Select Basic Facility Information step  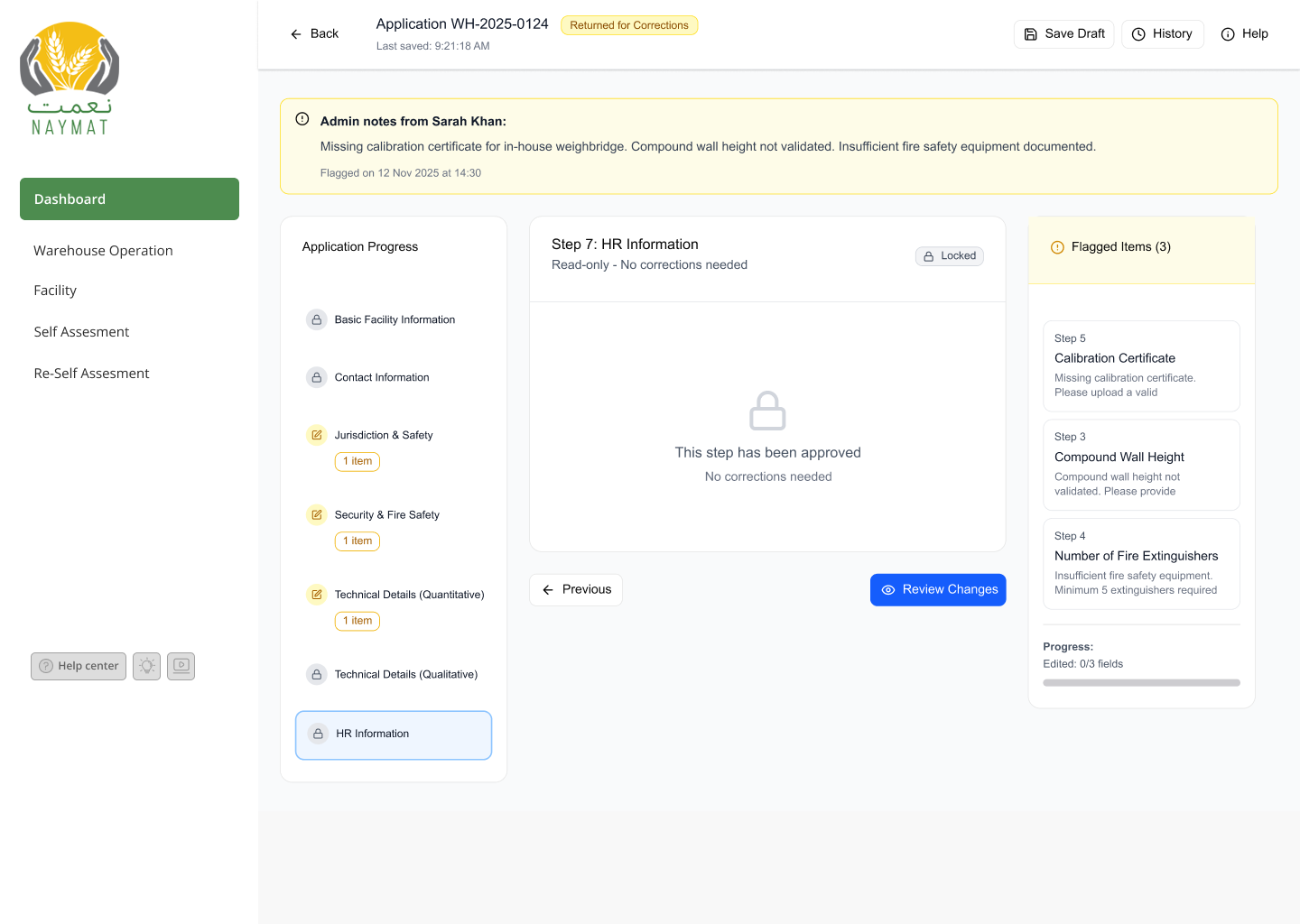(394, 319)
